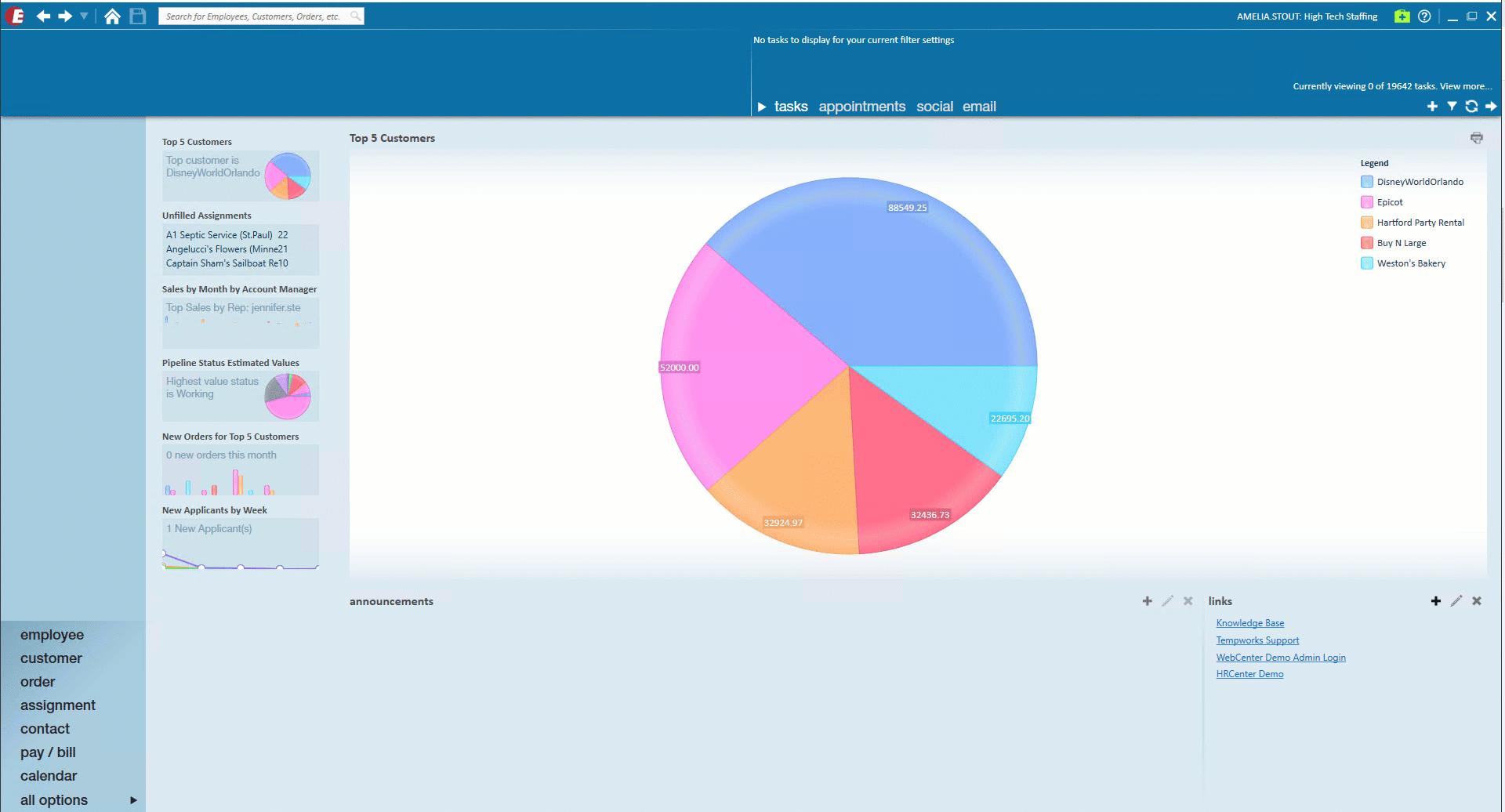Edit links with the pencil icon
Screen dimensions: 1505x812
[x=1456, y=601]
